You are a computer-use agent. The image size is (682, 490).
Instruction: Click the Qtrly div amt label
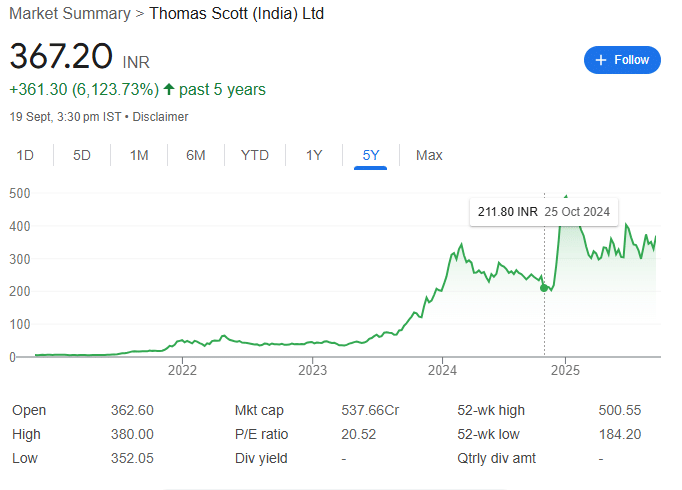pyautogui.click(x=496, y=458)
